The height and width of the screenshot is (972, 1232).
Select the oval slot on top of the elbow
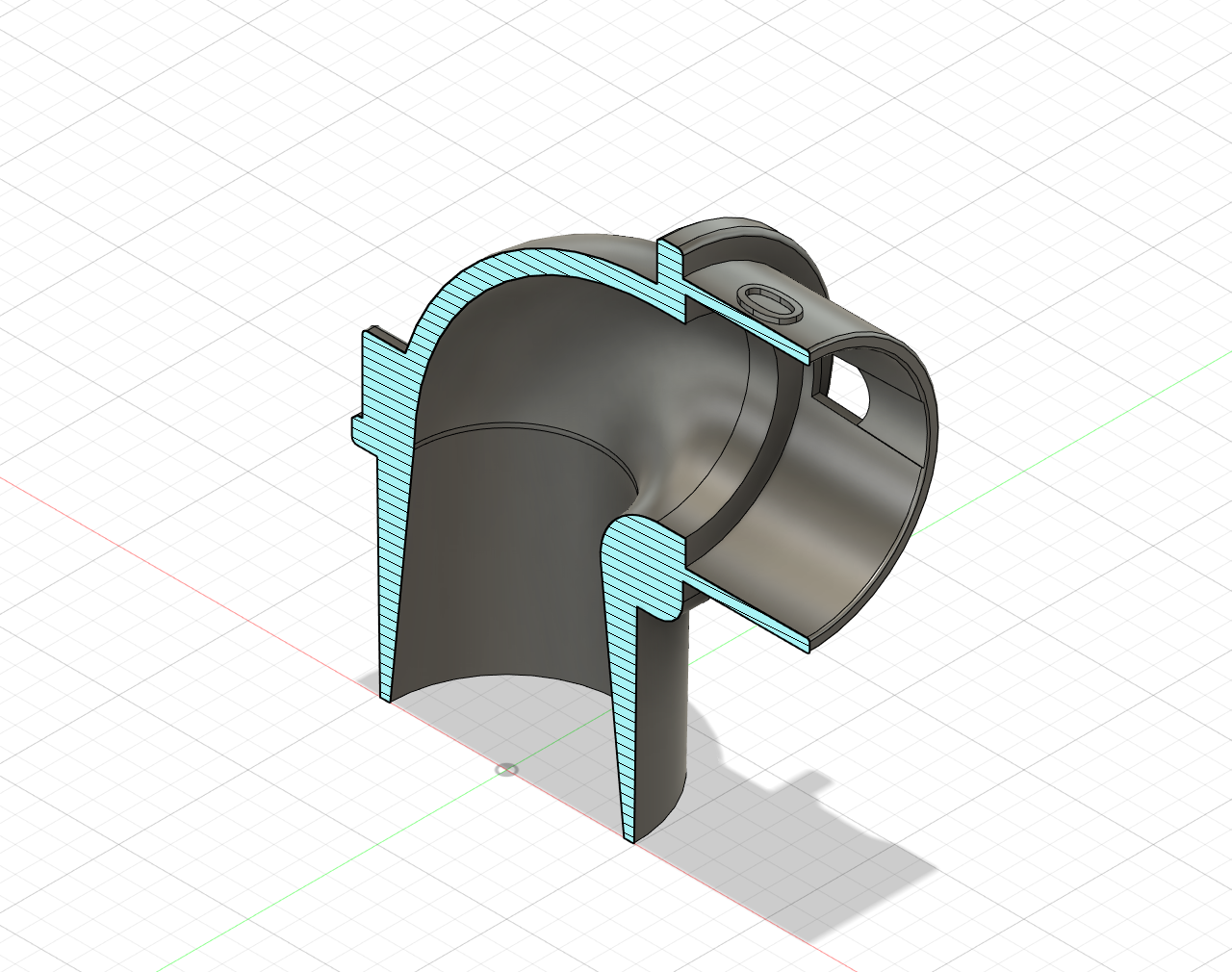(771, 303)
